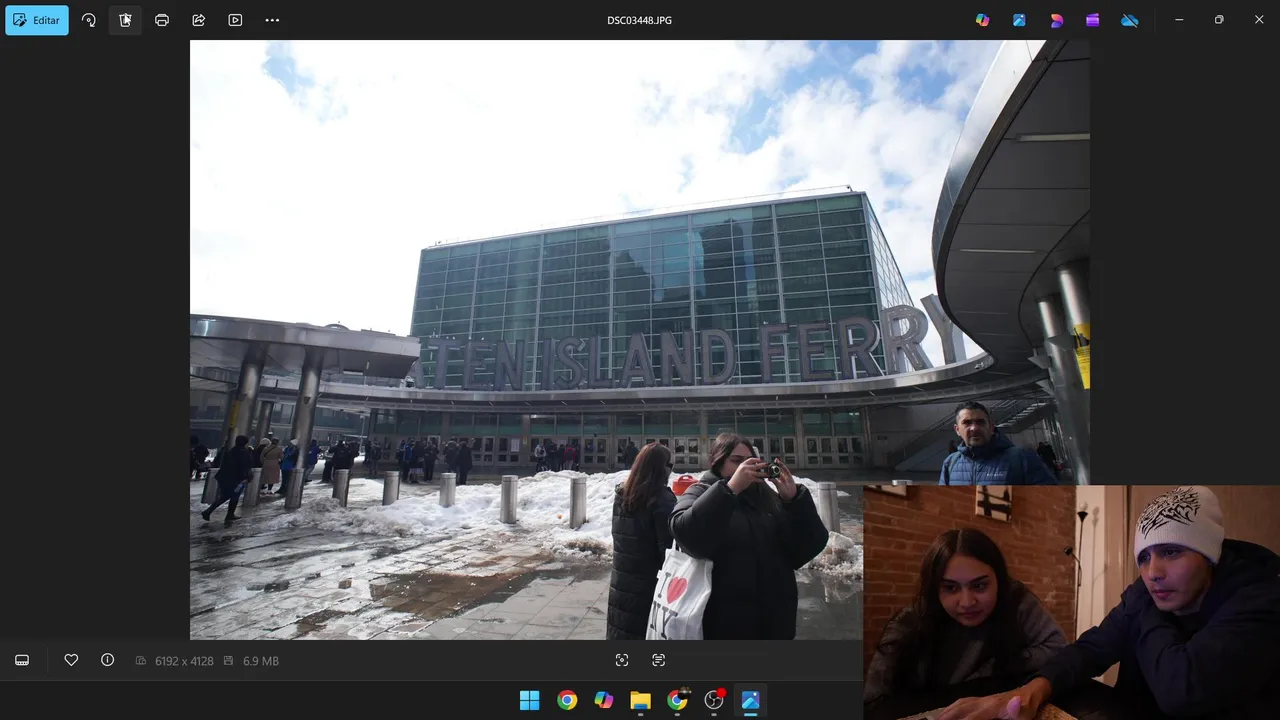
Task: Click the 6.9 MB file size text
Action: click(x=261, y=661)
